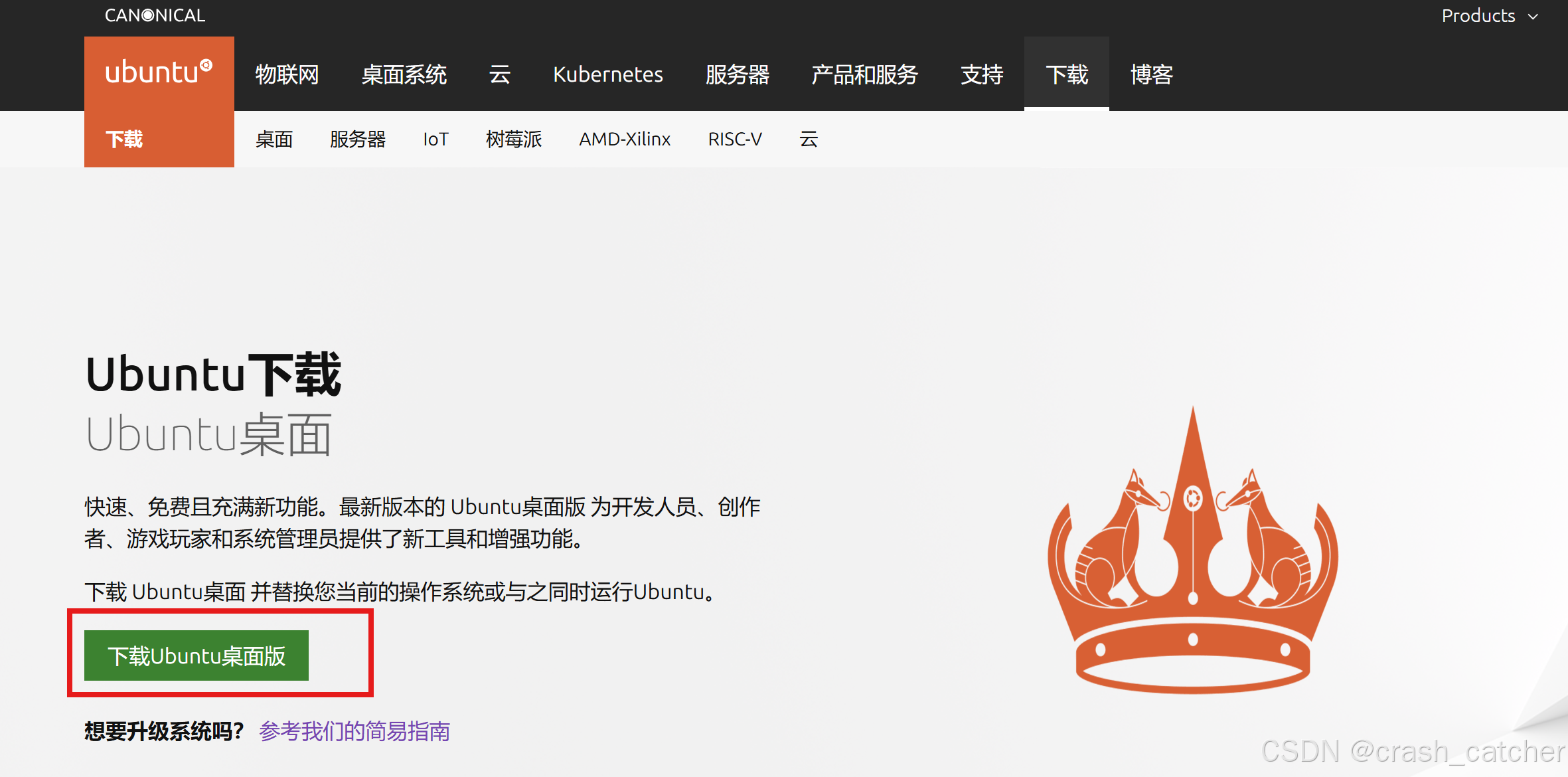Viewport: 1568px width, 777px height.
Task: Click the Canonical logo
Action: [155, 15]
